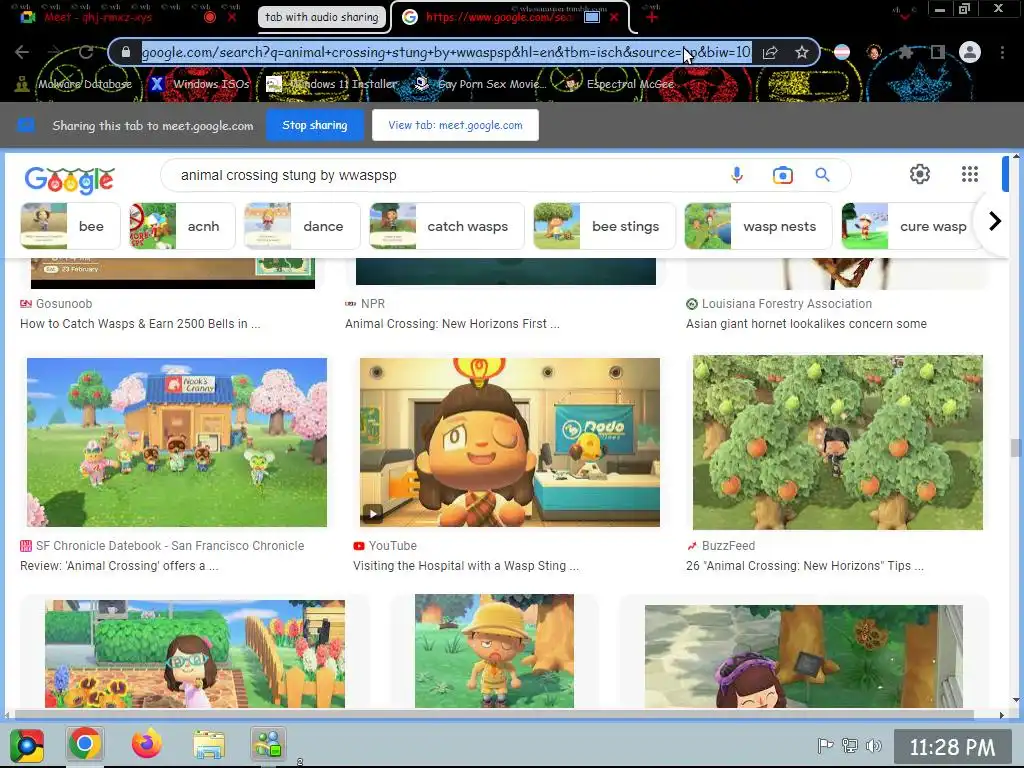
Task: Open the Louisiana Forestry Association result link
Action: (806, 324)
